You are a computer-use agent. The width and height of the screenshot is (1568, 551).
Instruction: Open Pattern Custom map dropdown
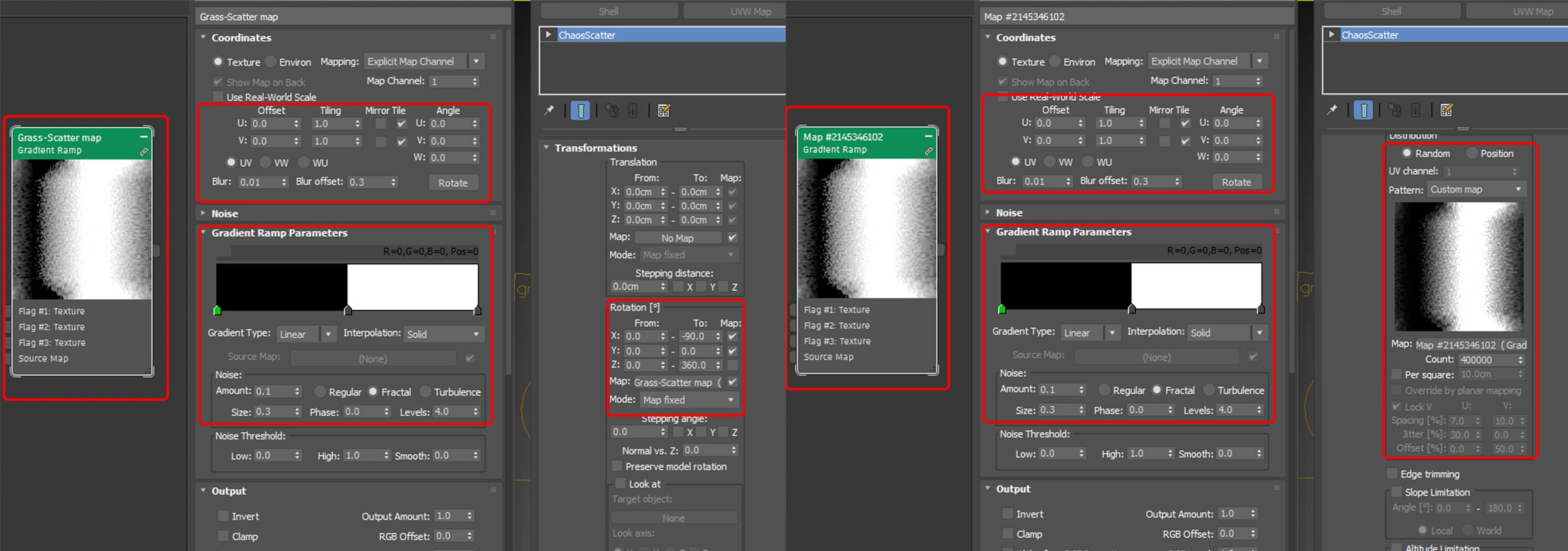click(1476, 189)
